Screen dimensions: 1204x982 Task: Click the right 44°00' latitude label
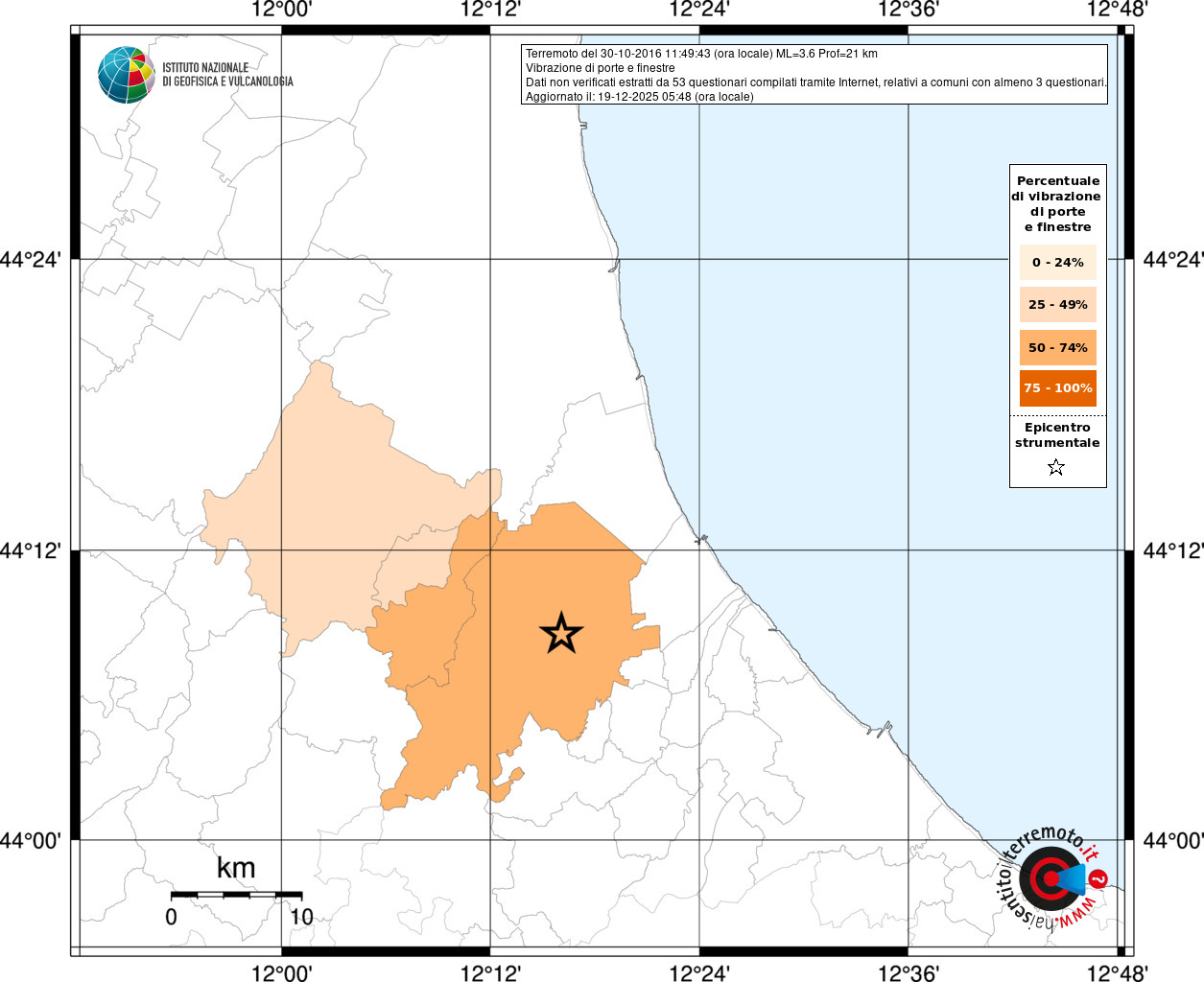click(x=1172, y=841)
